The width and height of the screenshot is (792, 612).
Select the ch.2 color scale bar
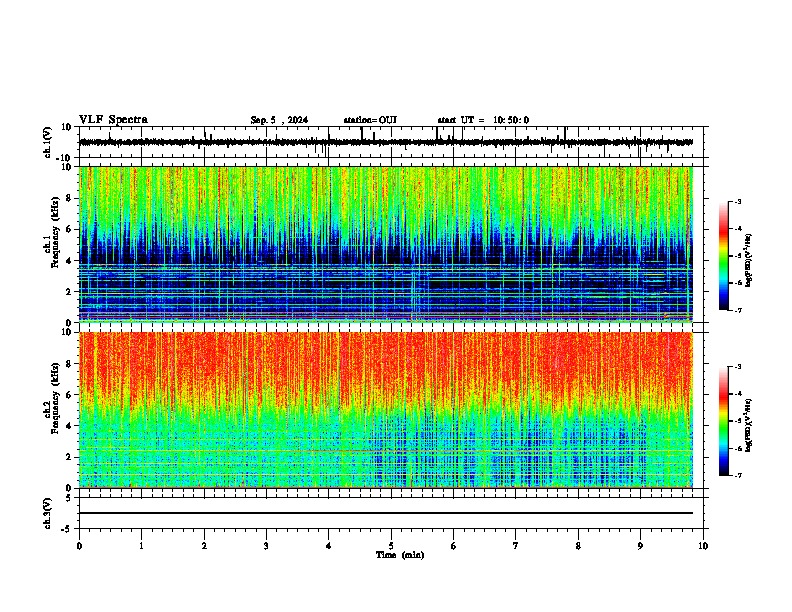click(x=724, y=421)
